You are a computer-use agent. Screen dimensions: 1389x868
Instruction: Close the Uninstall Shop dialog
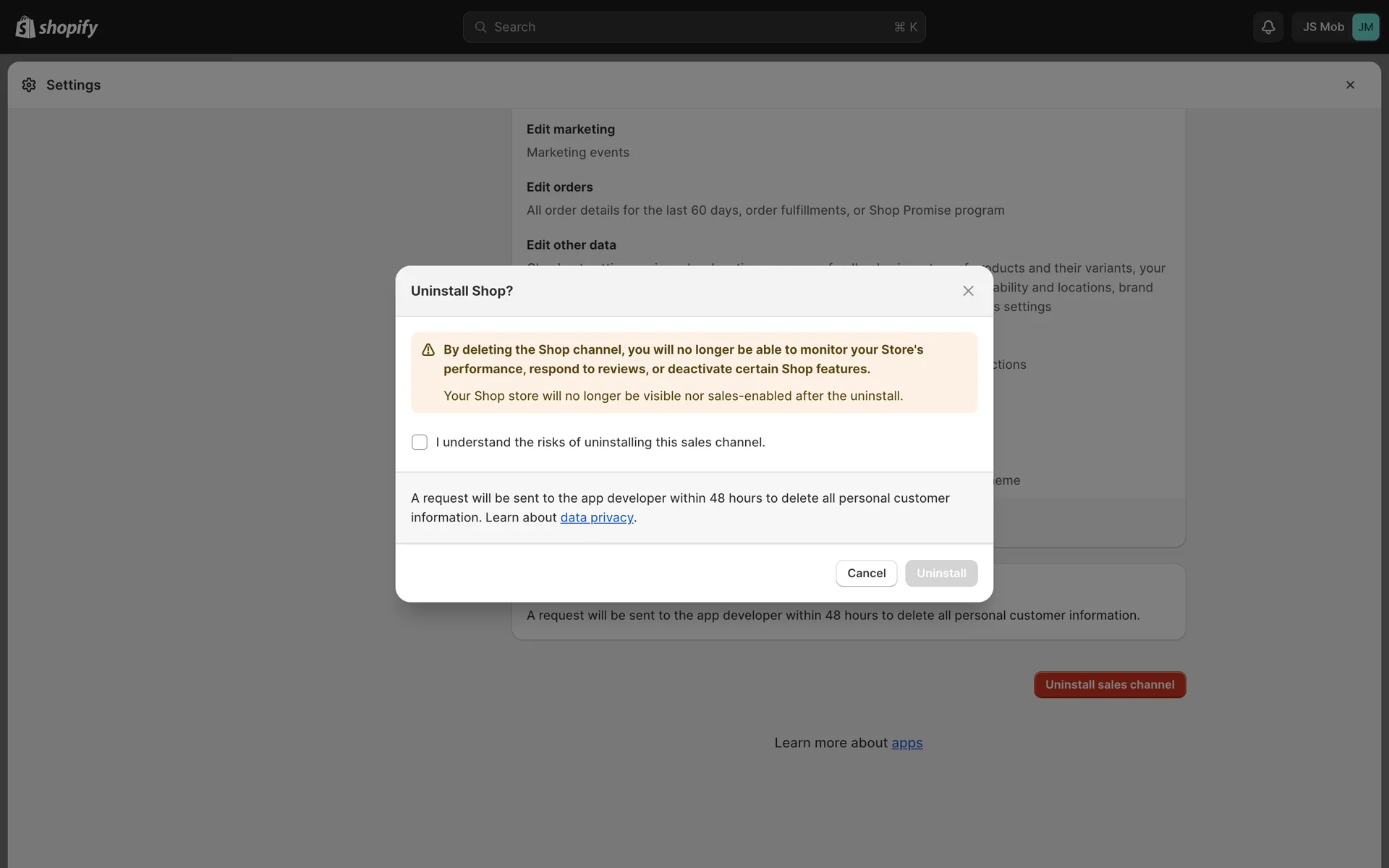(968, 291)
